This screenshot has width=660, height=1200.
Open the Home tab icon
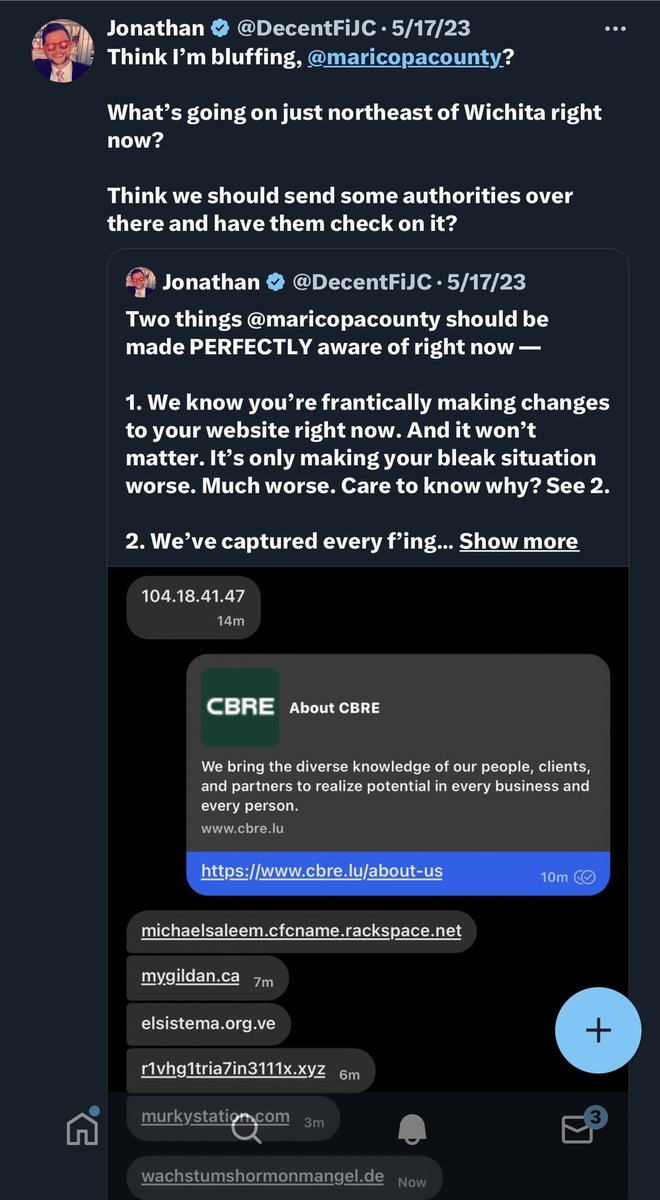(x=83, y=1127)
